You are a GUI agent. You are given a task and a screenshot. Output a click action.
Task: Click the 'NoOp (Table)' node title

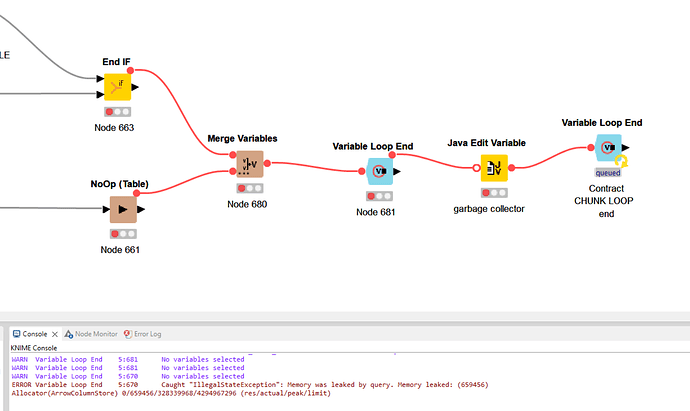click(x=119, y=184)
